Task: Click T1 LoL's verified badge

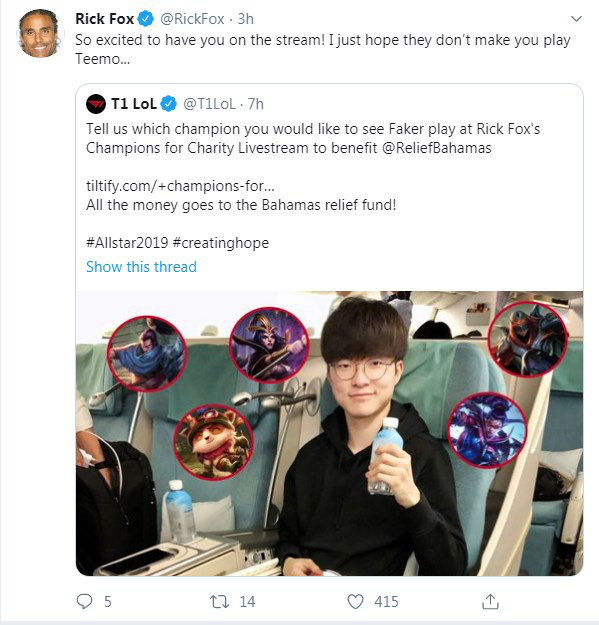Action: (x=169, y=104)
